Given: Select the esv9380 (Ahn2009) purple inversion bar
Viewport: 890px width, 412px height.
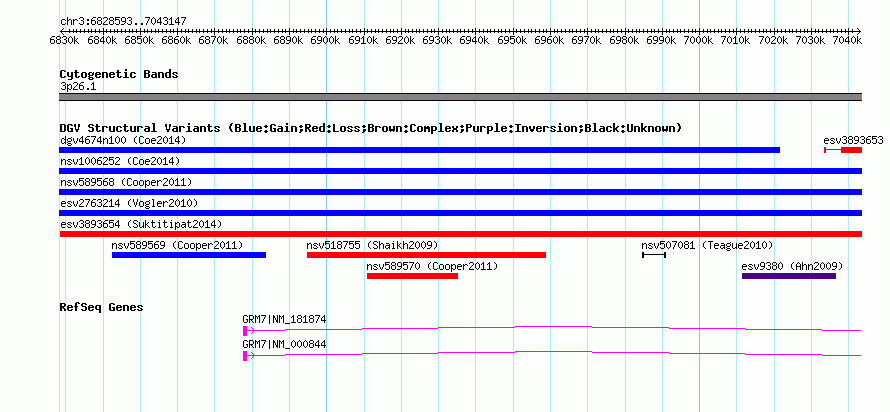Looking at the screenshot, I should point(789,276).
